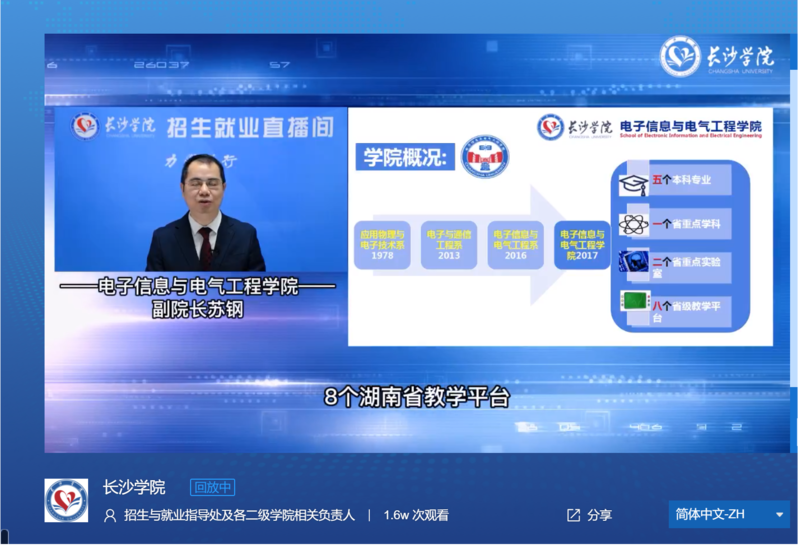Click the 电子信息与电气工程学院2017 box
Image resolution: width=798 pixels, height=545 pixels.
tap(582, 245)
